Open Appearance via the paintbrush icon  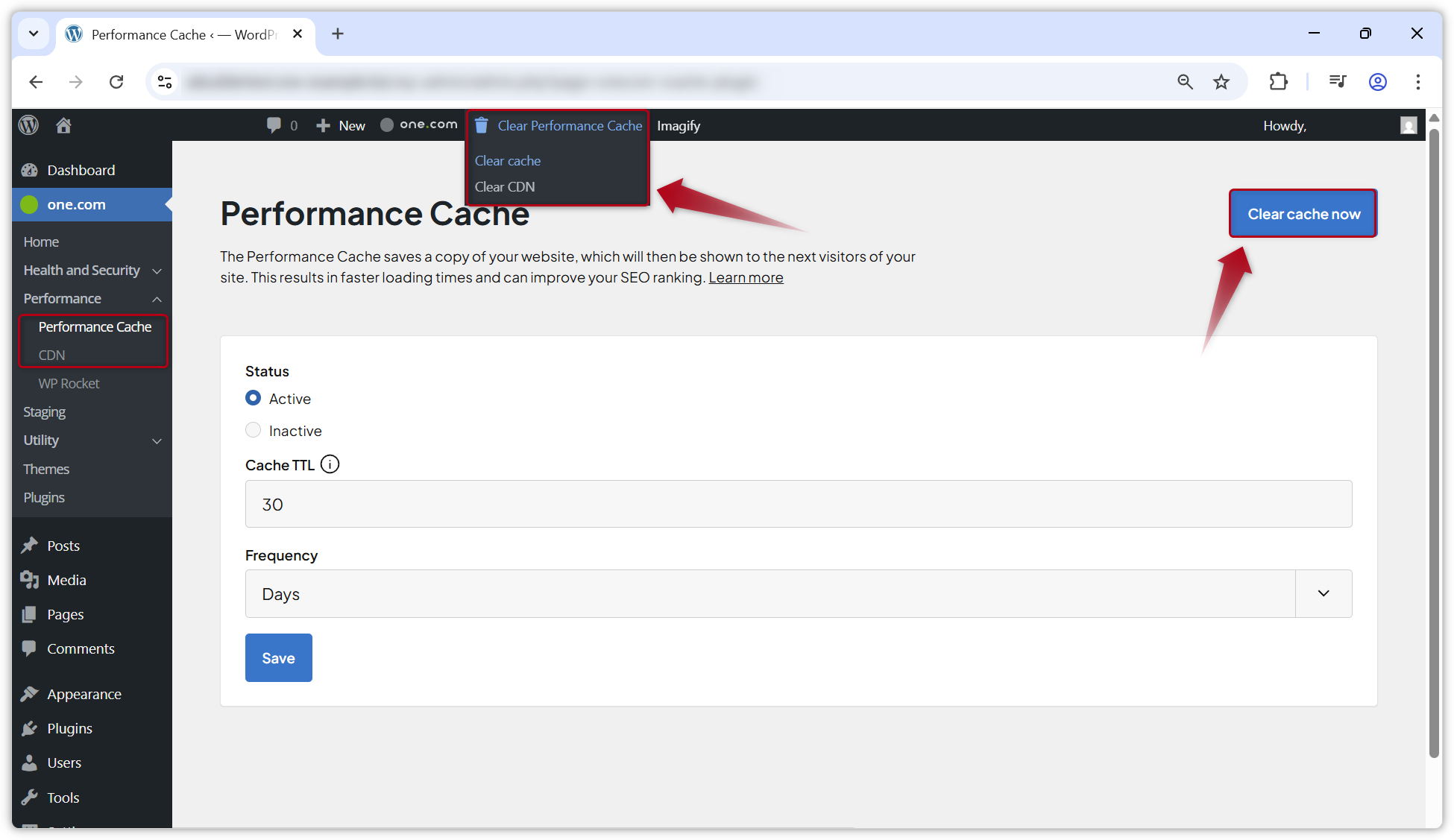[x=29, y=693]
